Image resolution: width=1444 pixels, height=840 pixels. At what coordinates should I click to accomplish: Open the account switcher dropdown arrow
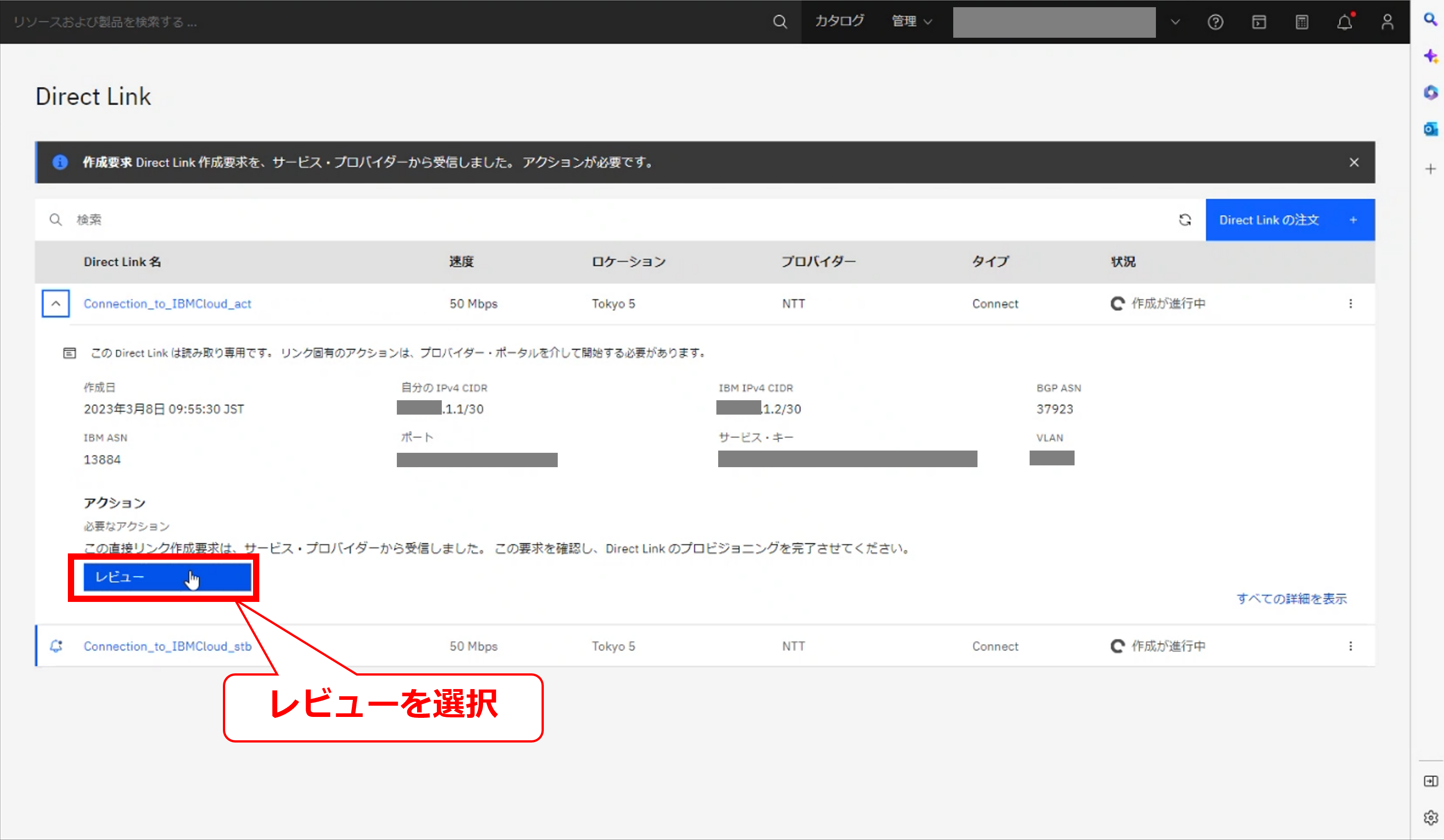(1175, 22)
